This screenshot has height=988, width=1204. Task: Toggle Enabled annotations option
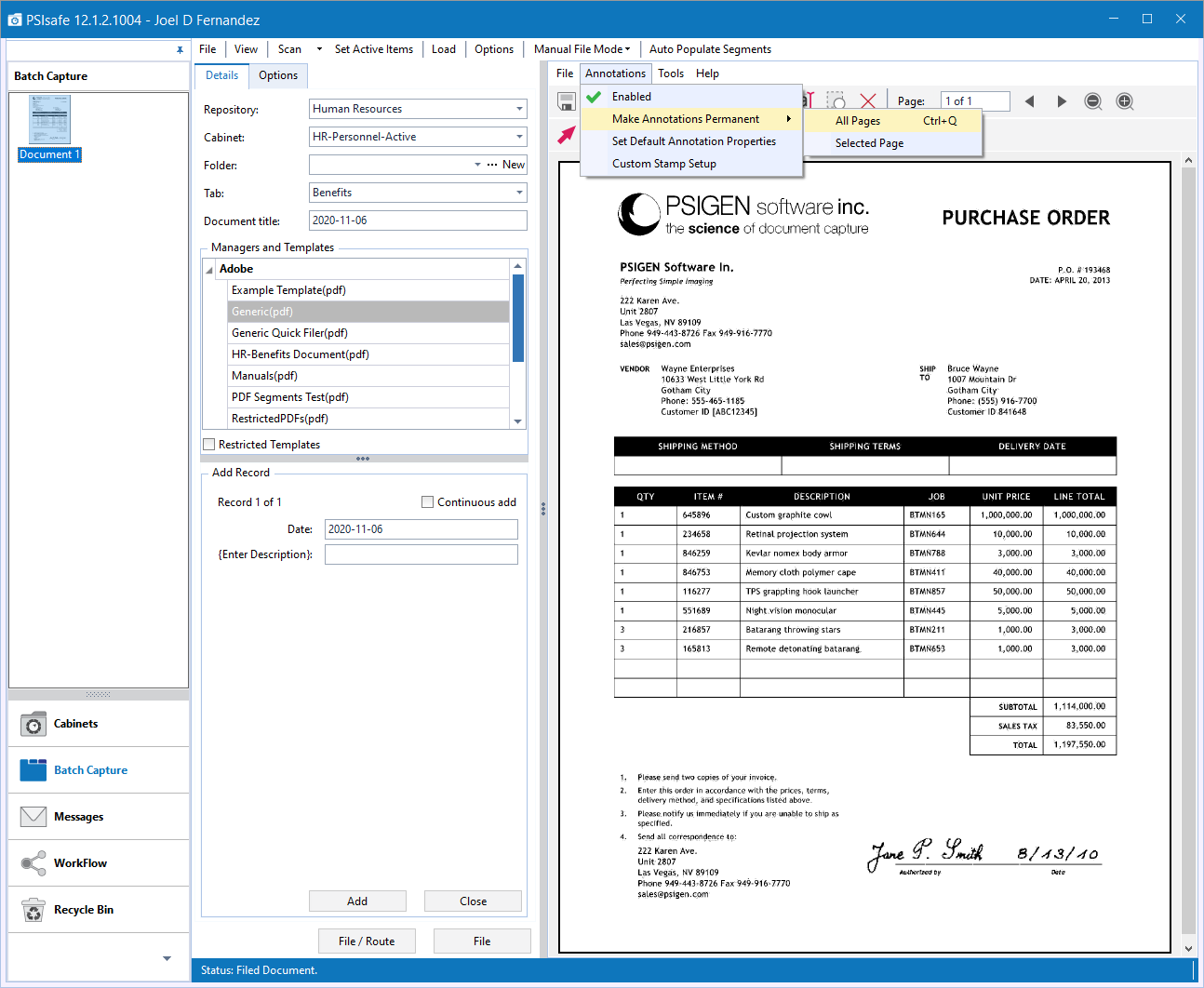[x=691, y=97]
